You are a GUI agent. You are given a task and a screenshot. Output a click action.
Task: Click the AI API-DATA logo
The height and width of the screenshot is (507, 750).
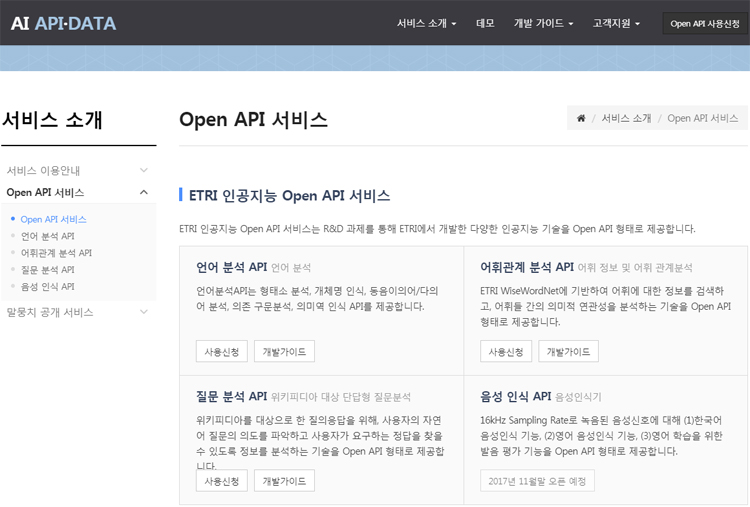coord(63,23)
